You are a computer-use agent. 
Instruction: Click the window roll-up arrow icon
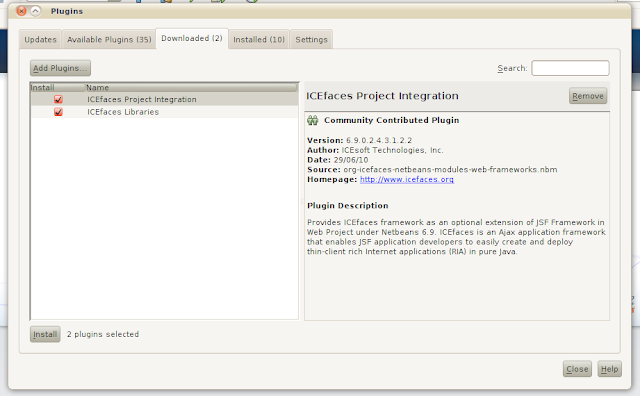[36, 11]
